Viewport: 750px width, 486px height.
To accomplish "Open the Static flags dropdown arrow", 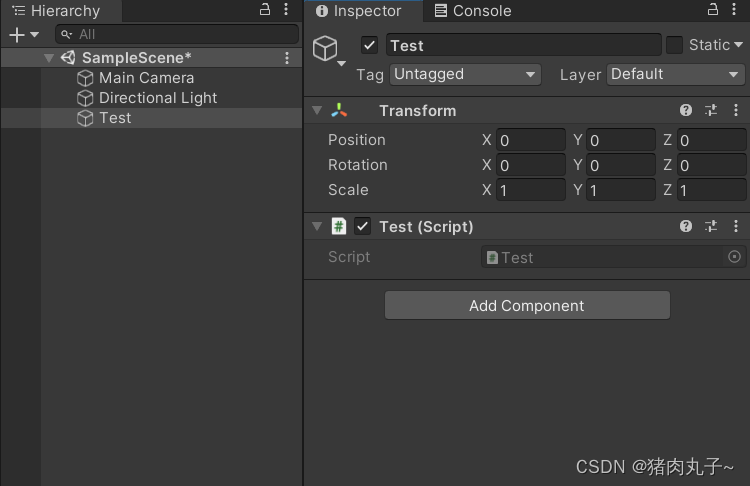I will click(x=738, y=45).
